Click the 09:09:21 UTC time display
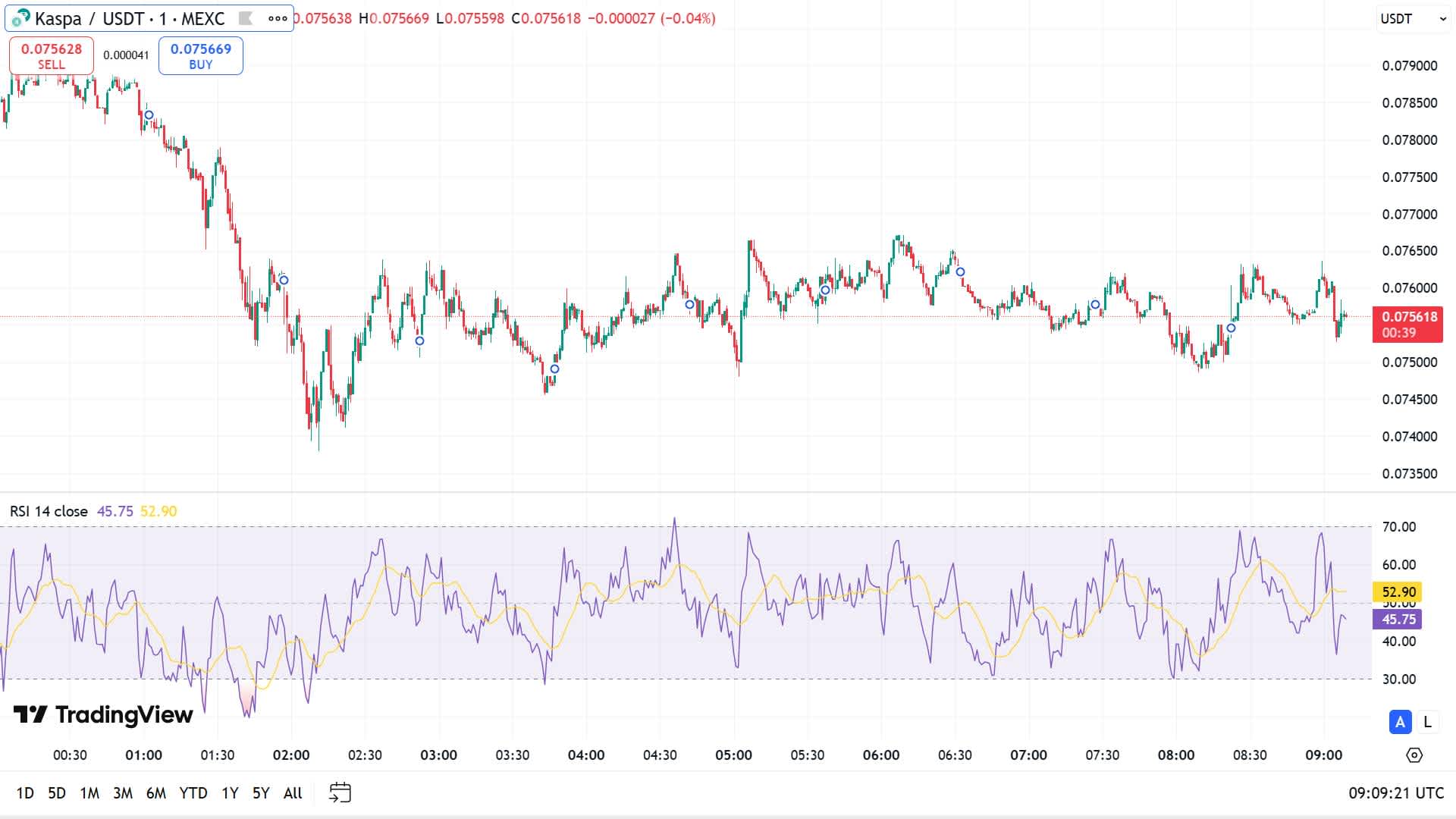 (x=1396, y=792)
